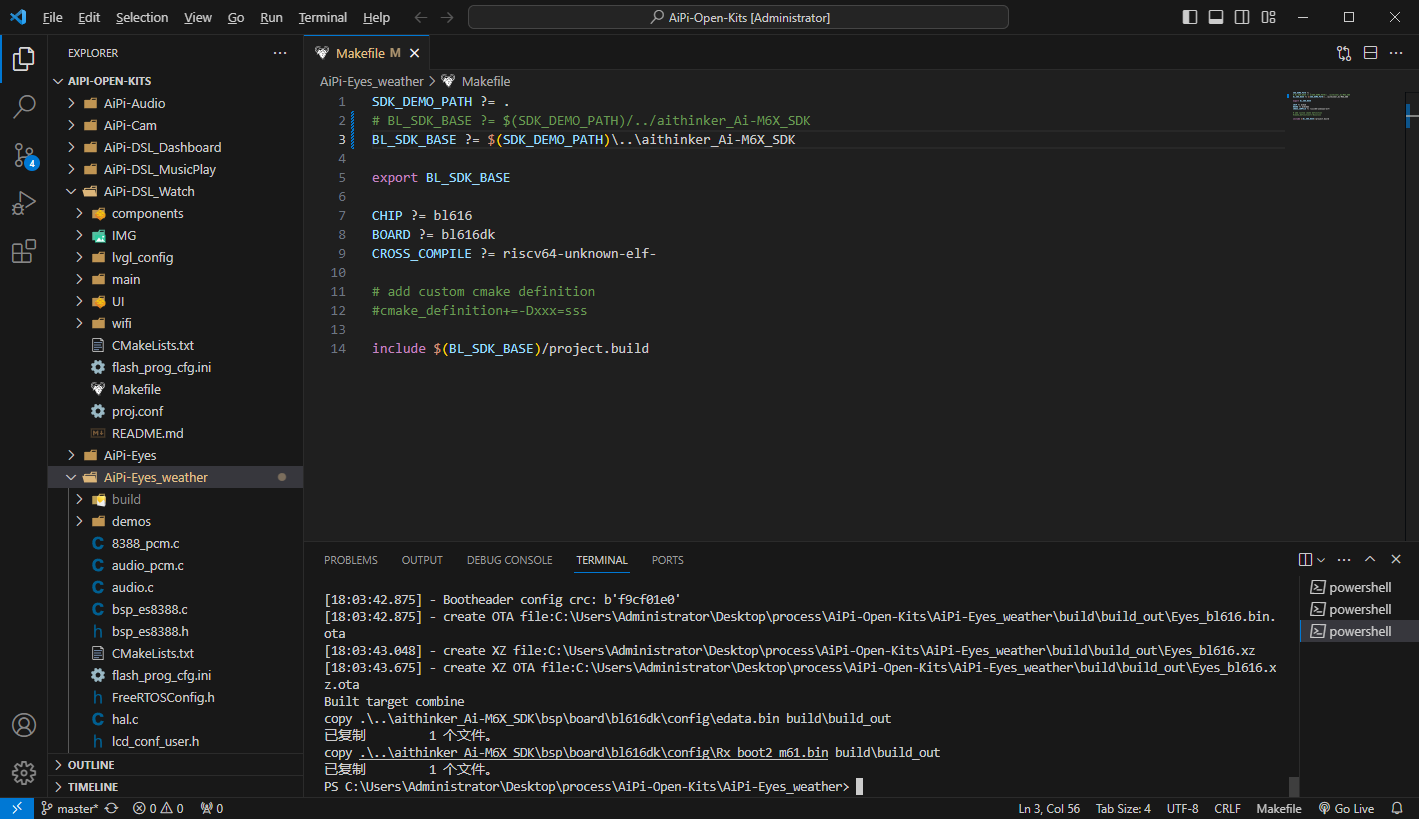Open the Extensions view icon

point(24,252)
